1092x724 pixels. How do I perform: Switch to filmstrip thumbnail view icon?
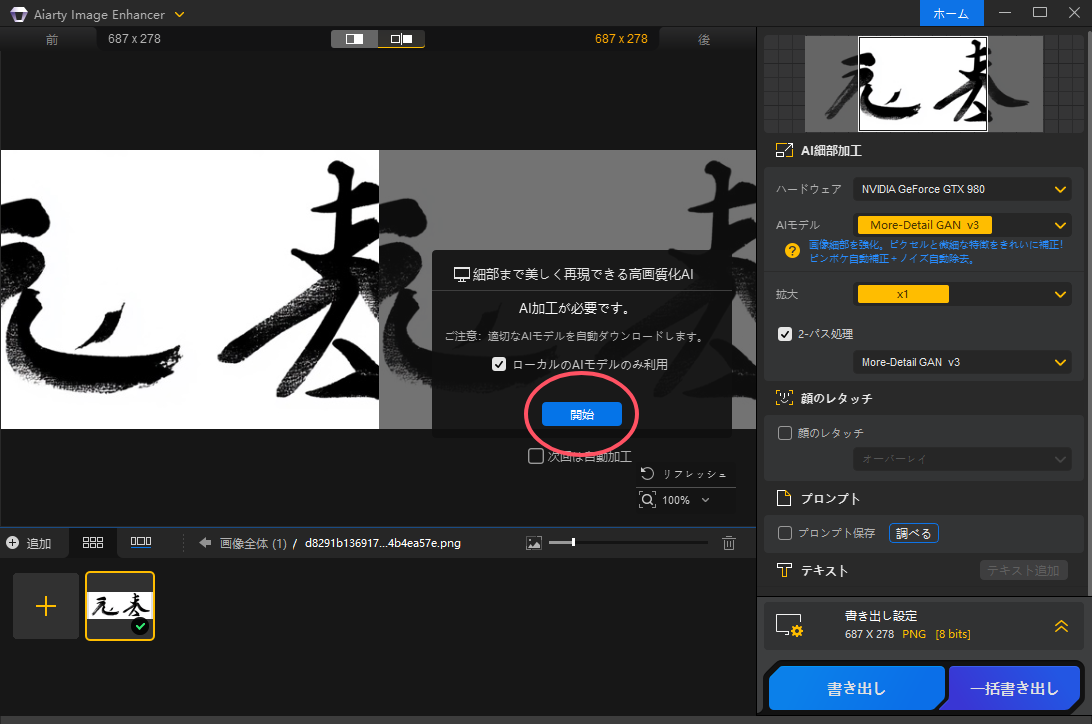click(x=141, y=542)
